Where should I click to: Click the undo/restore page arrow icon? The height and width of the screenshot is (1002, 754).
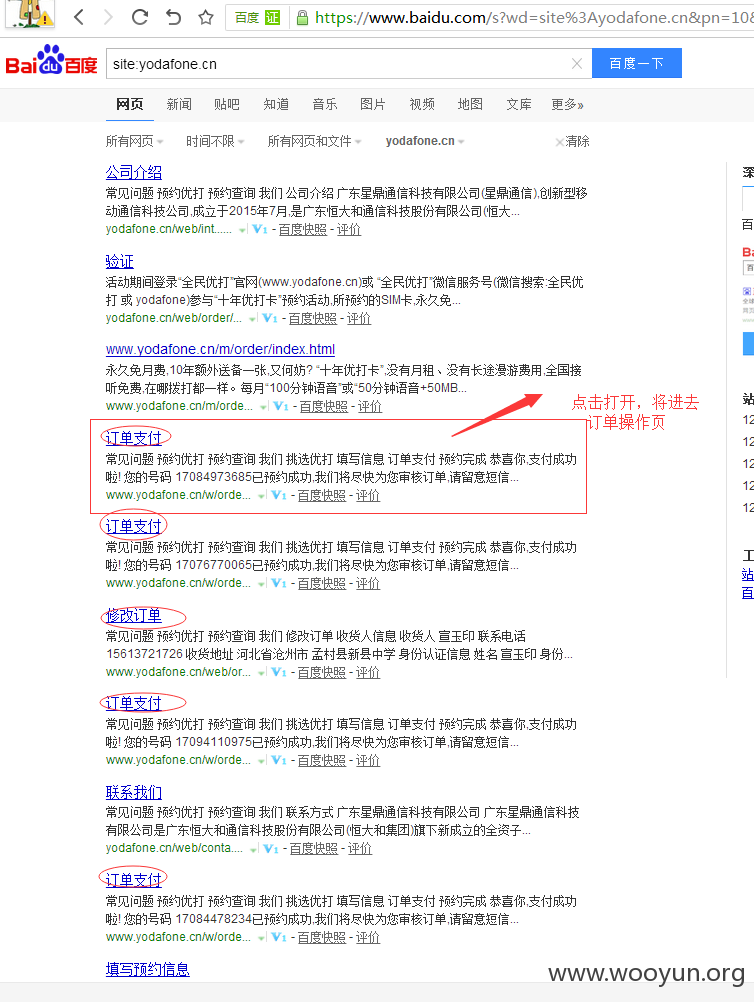(173, 17)
